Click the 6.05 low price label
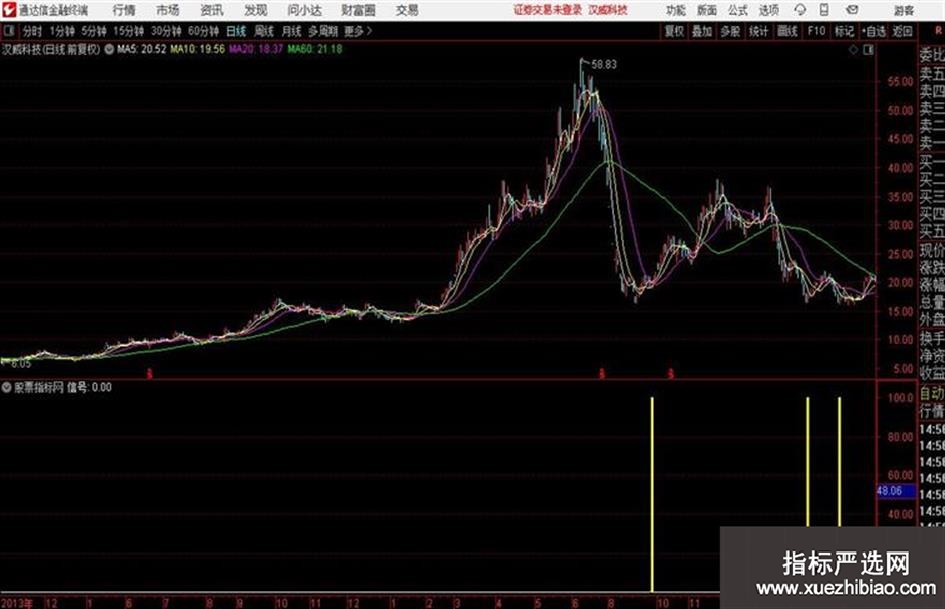 pyautogui.click(x=20, y=364)
